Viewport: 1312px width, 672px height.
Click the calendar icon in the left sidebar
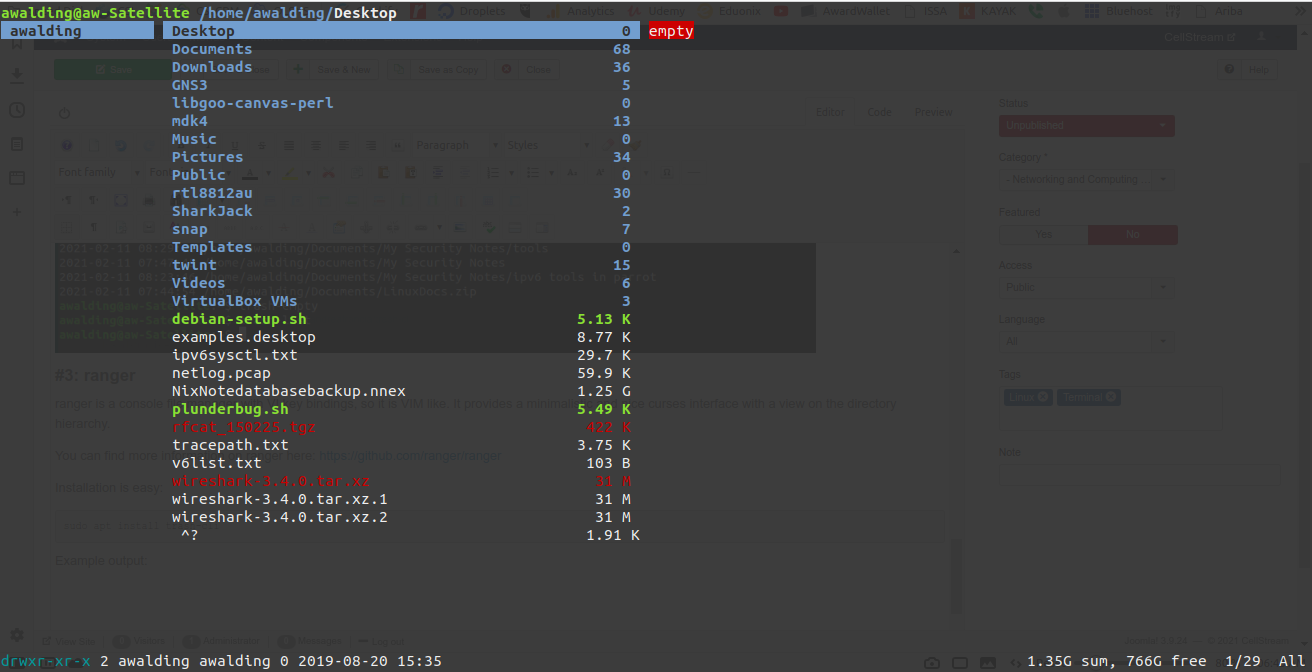point(17,178)
